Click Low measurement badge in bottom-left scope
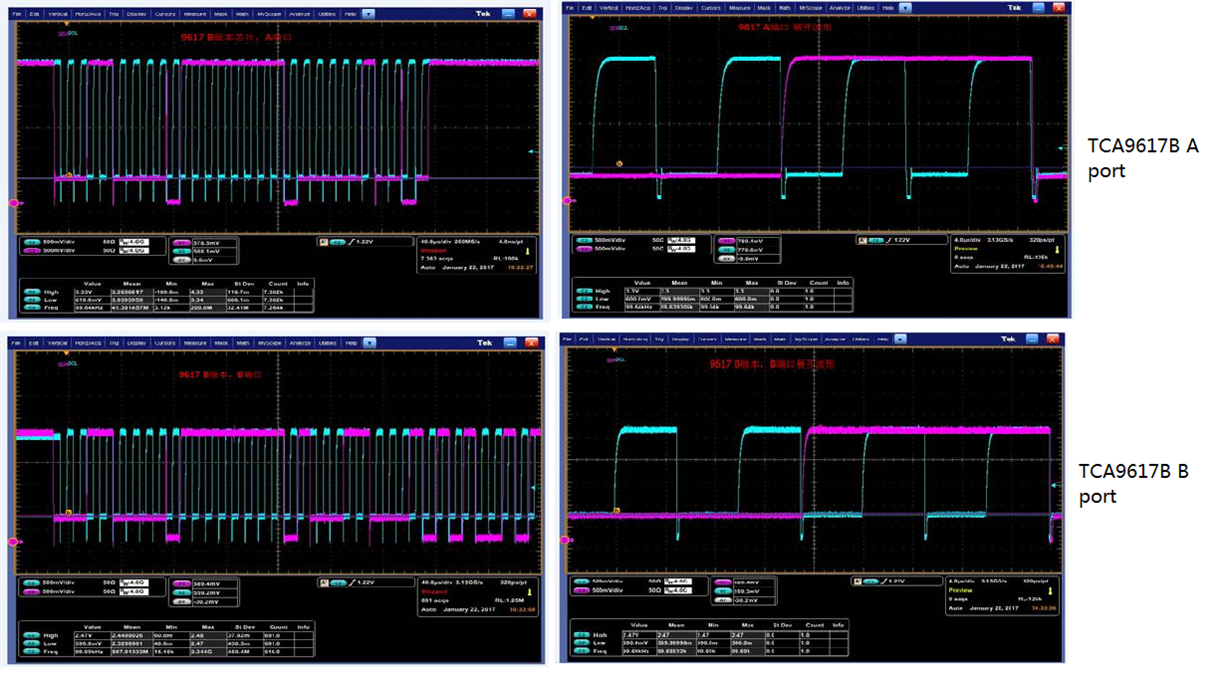Screen dimensions: 1230x675 point(31,643)
